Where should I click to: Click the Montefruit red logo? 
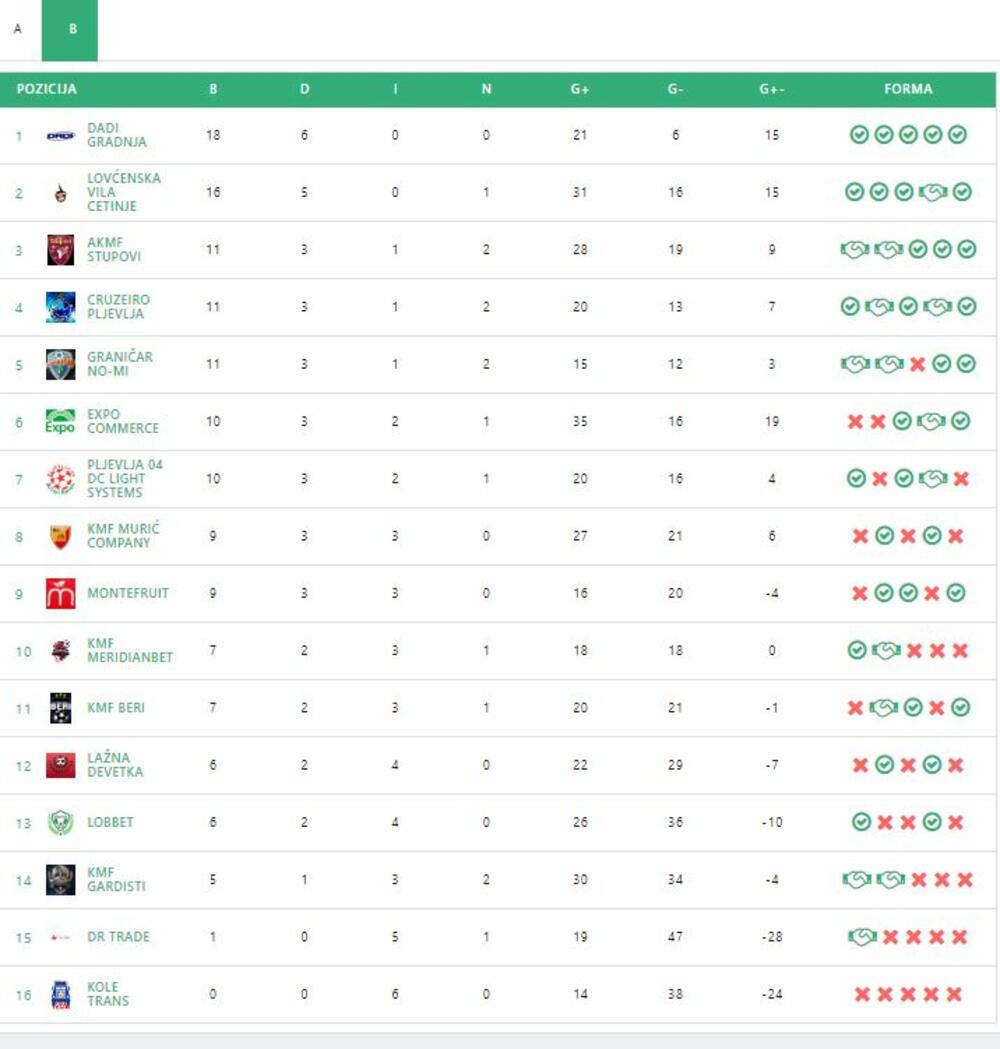point(60,593)
